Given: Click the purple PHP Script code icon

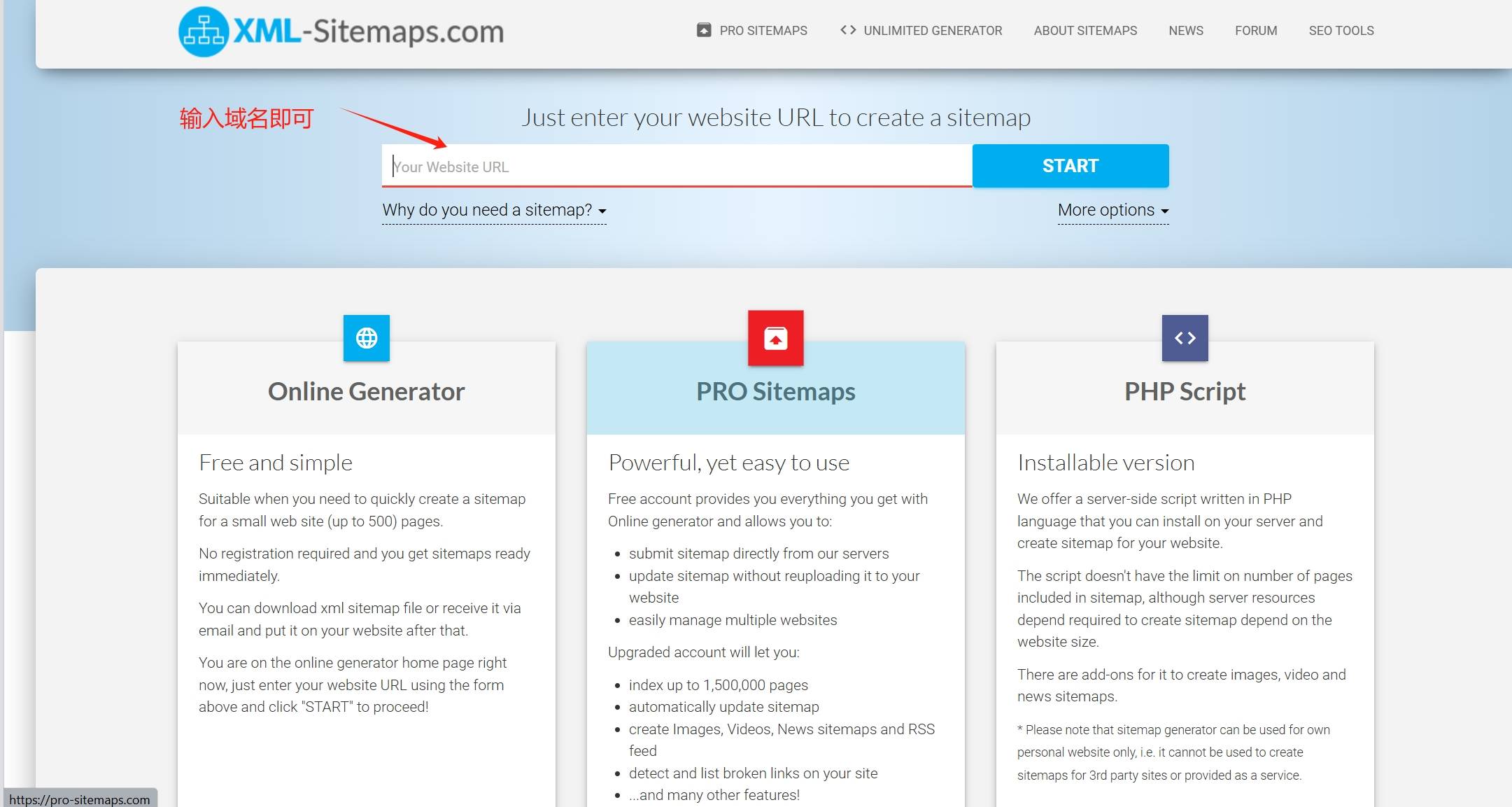Looking at the screenshot, I should (1185, 338).
